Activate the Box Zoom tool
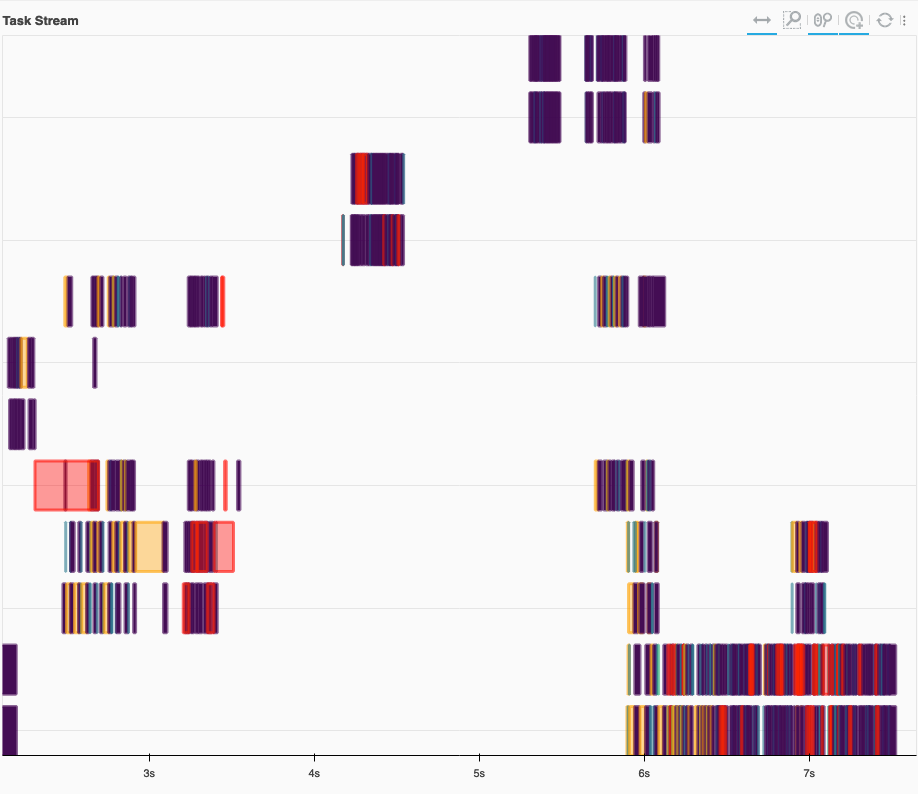 coord(792,20)
